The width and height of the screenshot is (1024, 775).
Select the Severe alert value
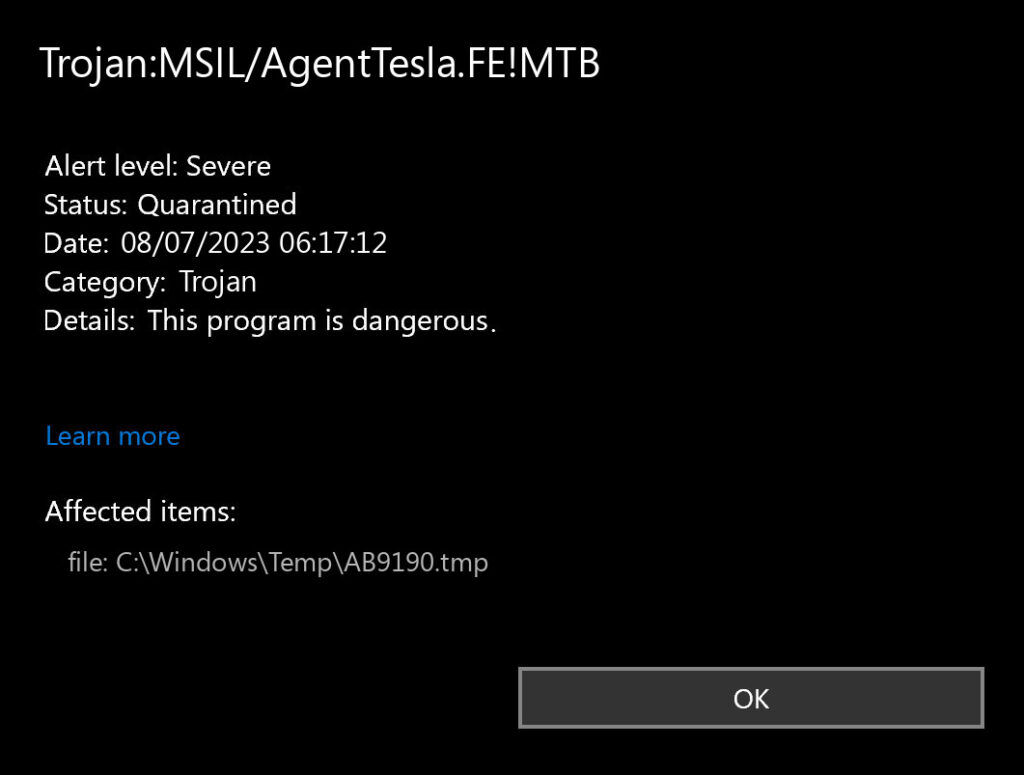click(x=228, y=165)
